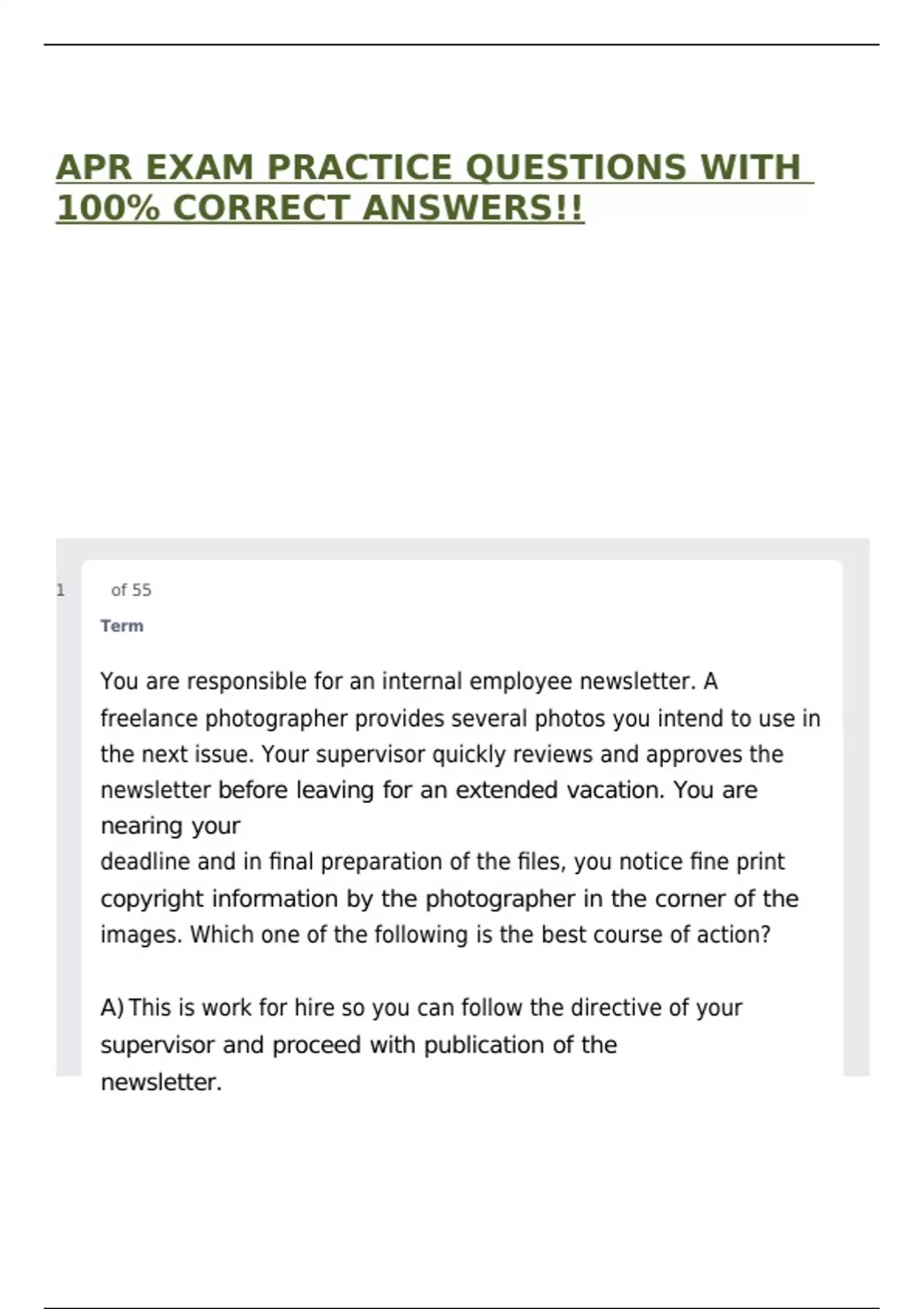Click the line 'freelance photographer provides several photos'
The width and height of the screenshot is (924, 1309).
pyautogui.click(x=460, y=718)
